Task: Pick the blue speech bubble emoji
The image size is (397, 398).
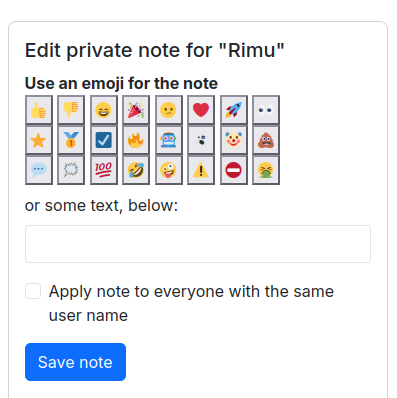Action: coord(39,170)
